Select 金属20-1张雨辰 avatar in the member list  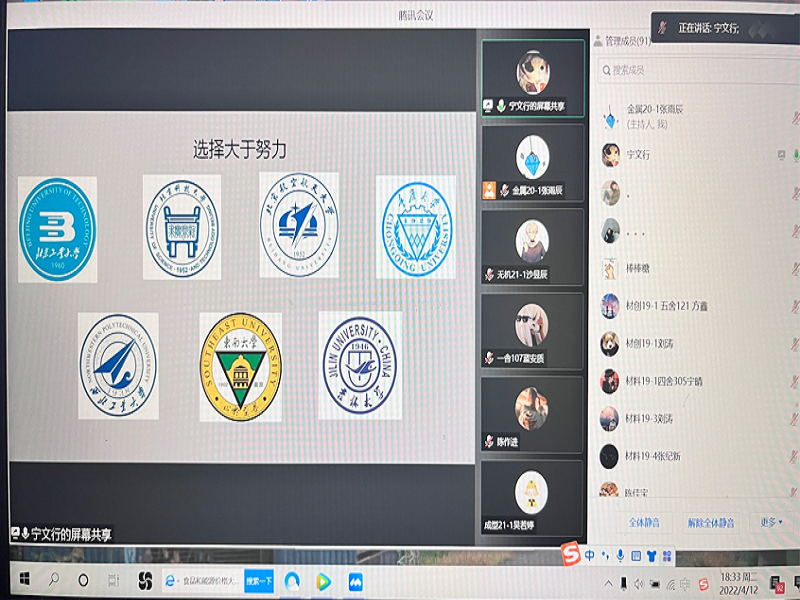[x=610, y=117]
